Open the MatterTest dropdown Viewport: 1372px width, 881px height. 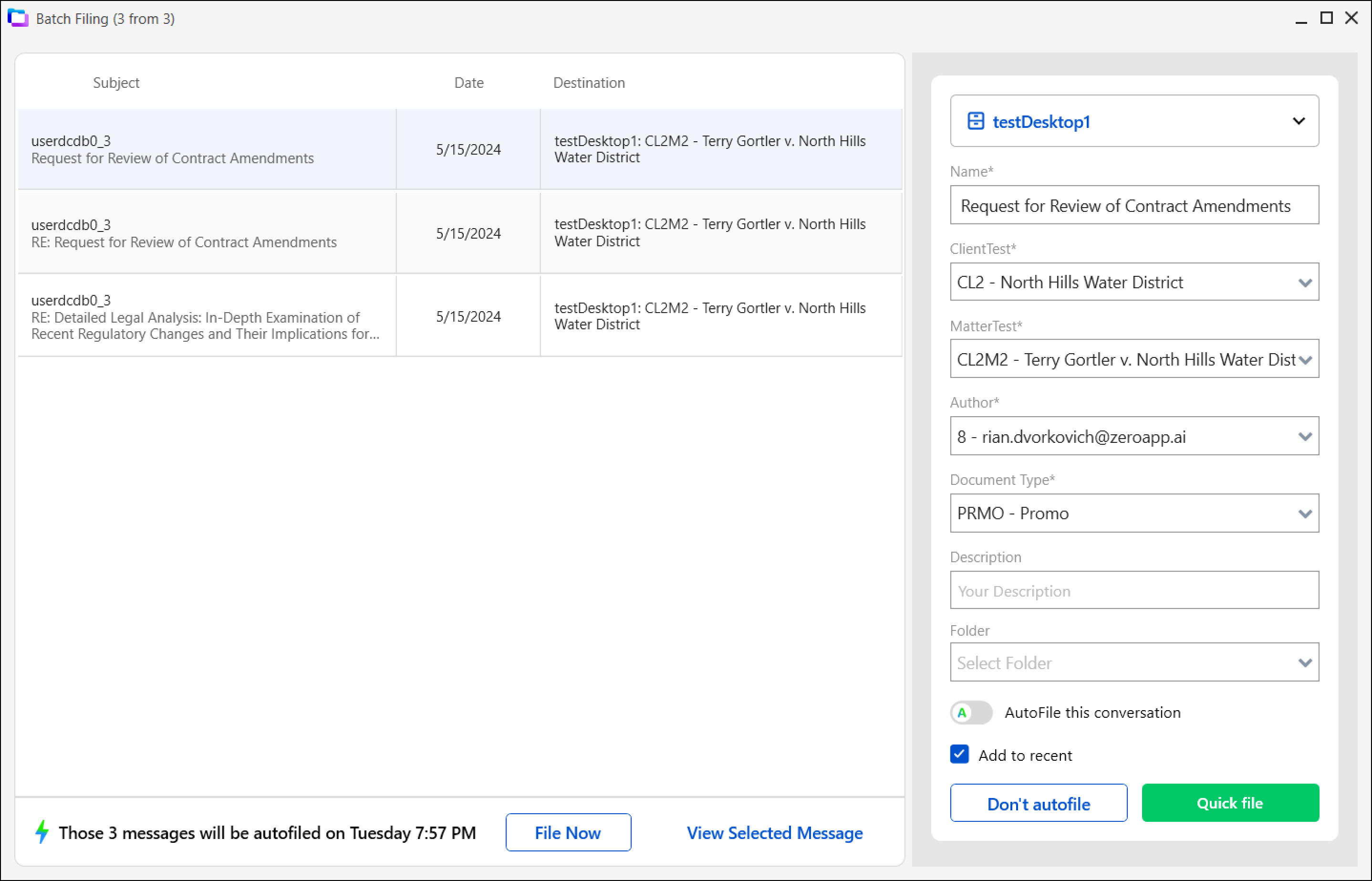coord(1306,359)
